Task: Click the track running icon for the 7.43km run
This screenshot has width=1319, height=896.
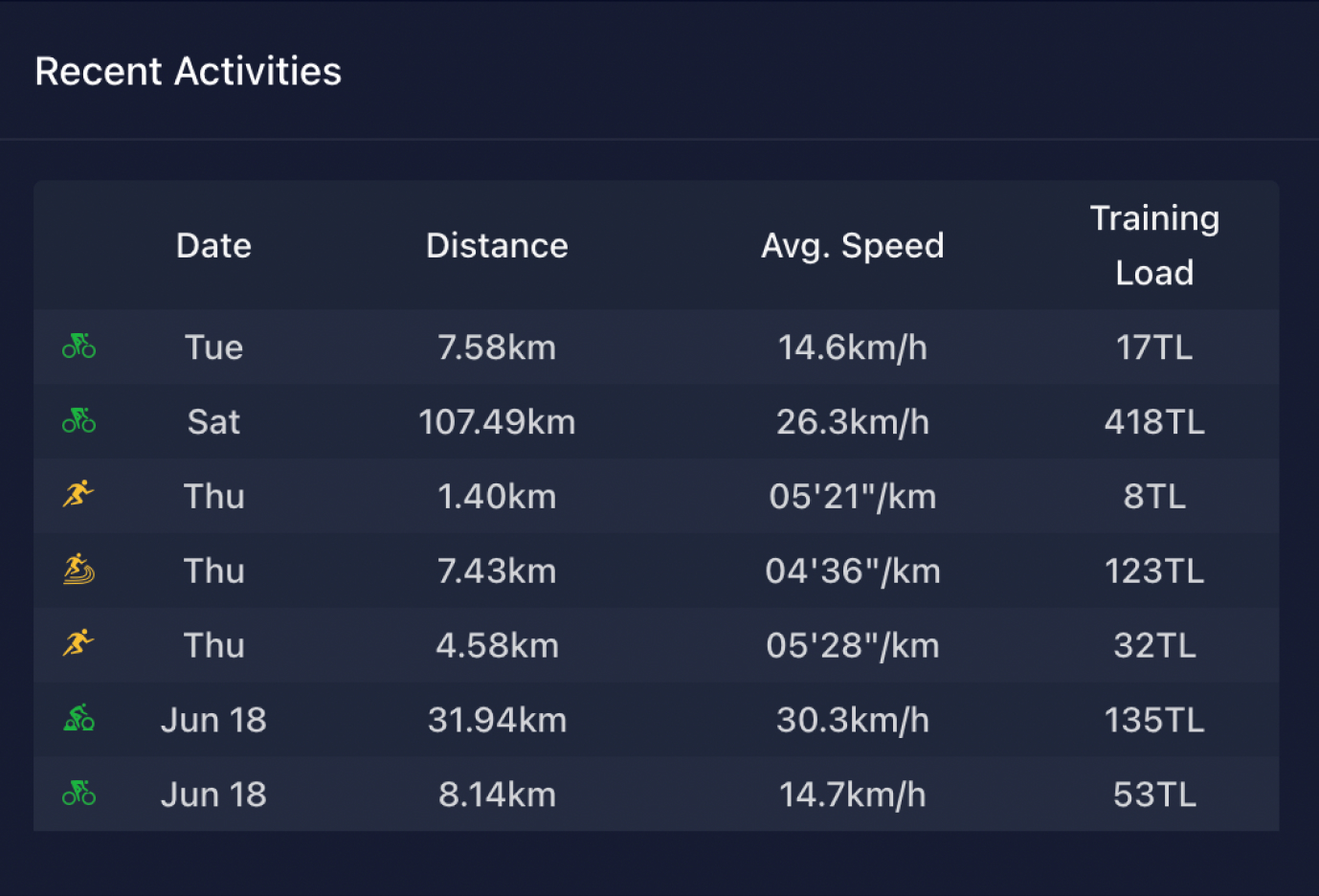Action: pyautogui.click(x=78, y=570)
